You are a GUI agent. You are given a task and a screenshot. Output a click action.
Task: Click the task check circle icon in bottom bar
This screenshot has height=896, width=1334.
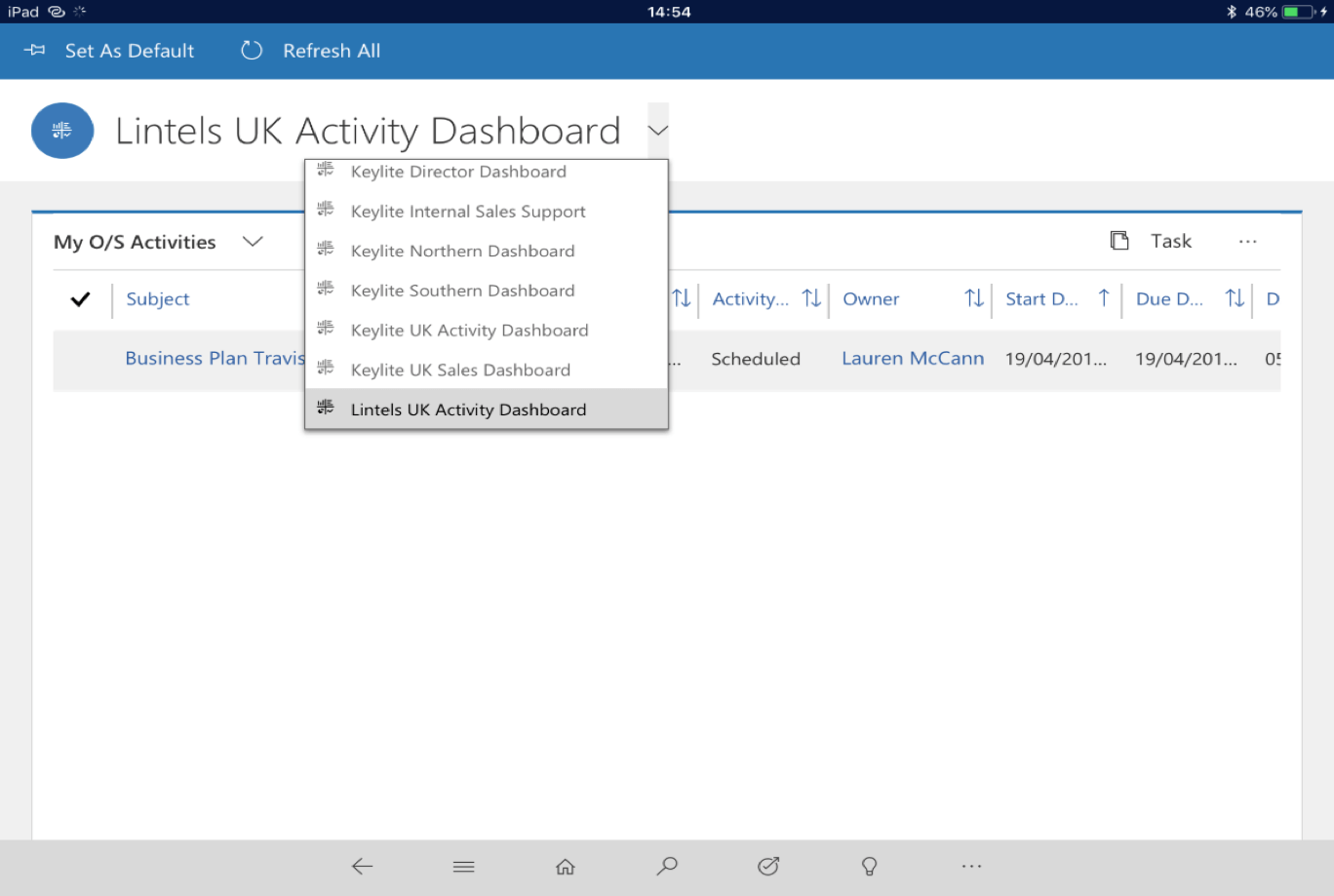[x=768, y=866]
